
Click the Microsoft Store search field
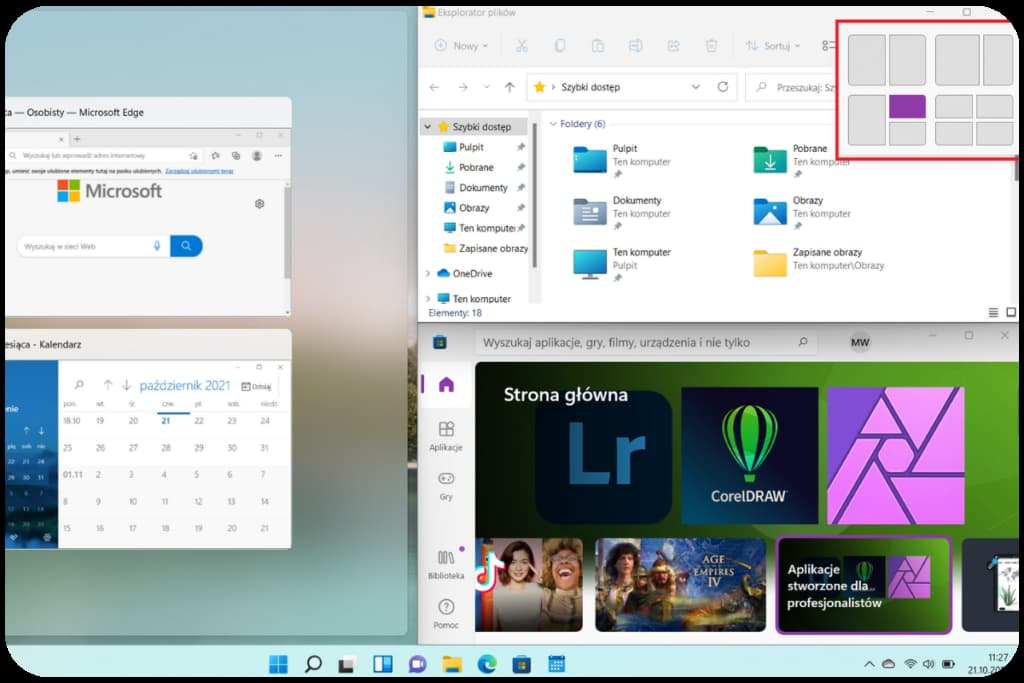(640, 342)
